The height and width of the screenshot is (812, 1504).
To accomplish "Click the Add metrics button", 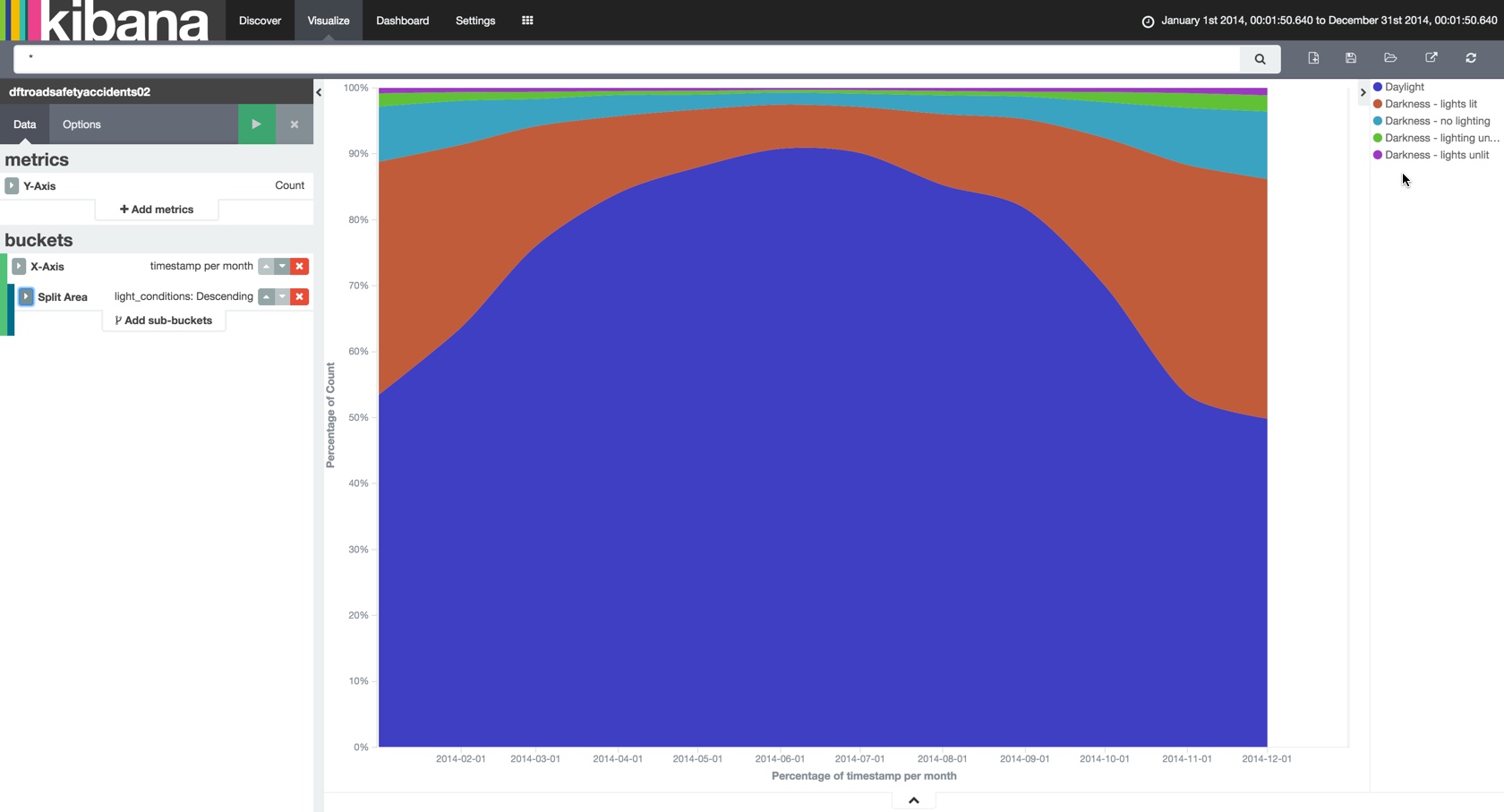I will (x=157, y=209).
